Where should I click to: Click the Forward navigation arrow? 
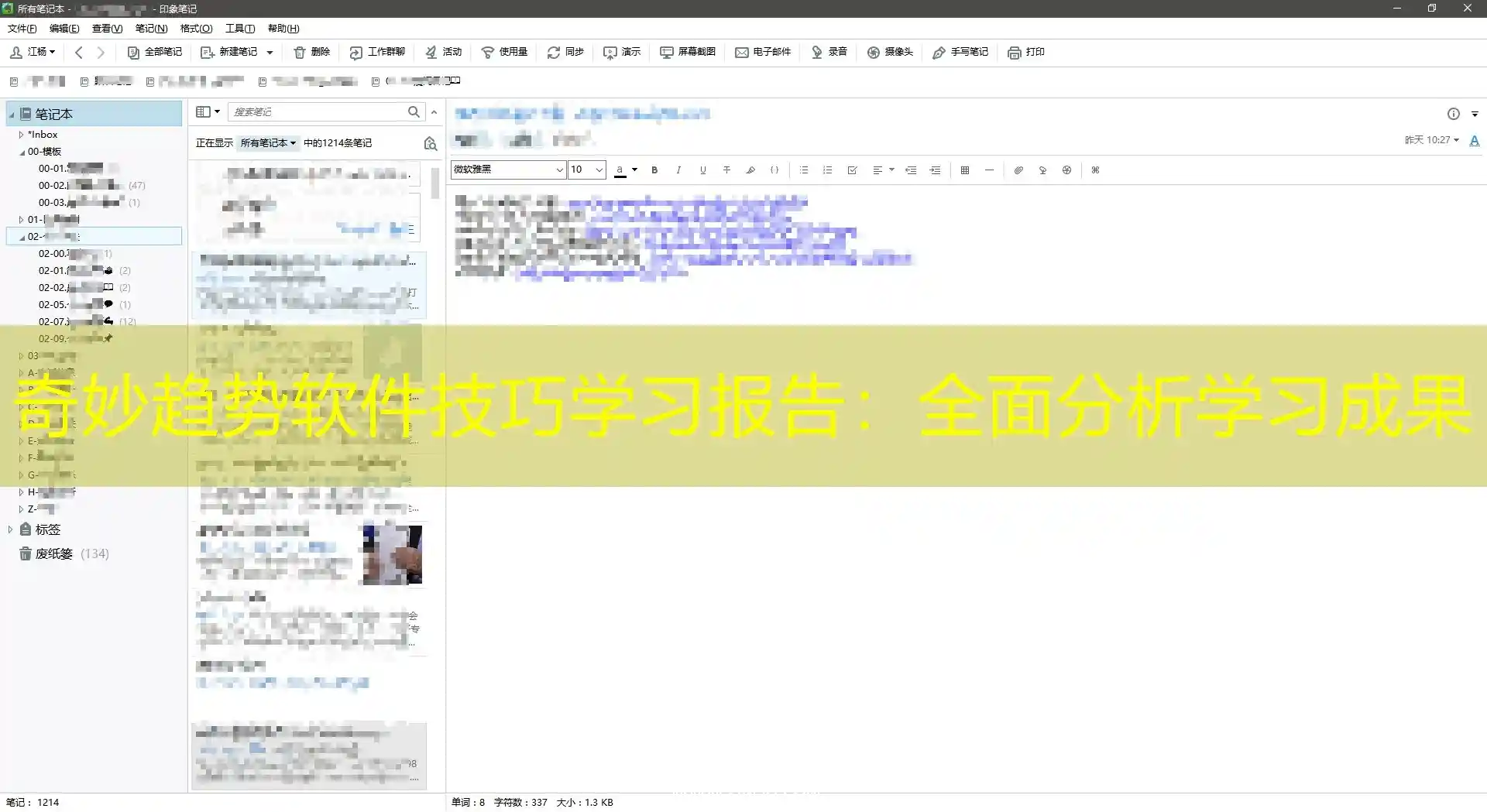[x=101, y=52]
